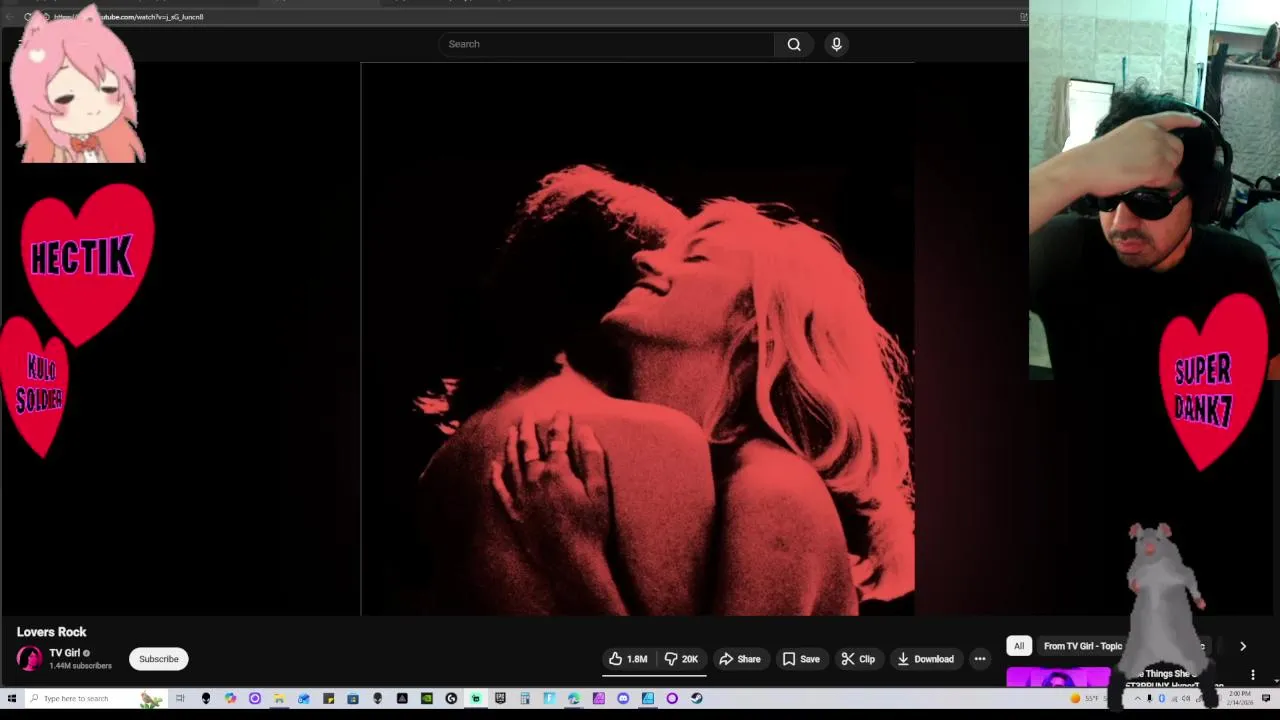Click the 'Lovers Rock' video title

(x=51, y=632)
